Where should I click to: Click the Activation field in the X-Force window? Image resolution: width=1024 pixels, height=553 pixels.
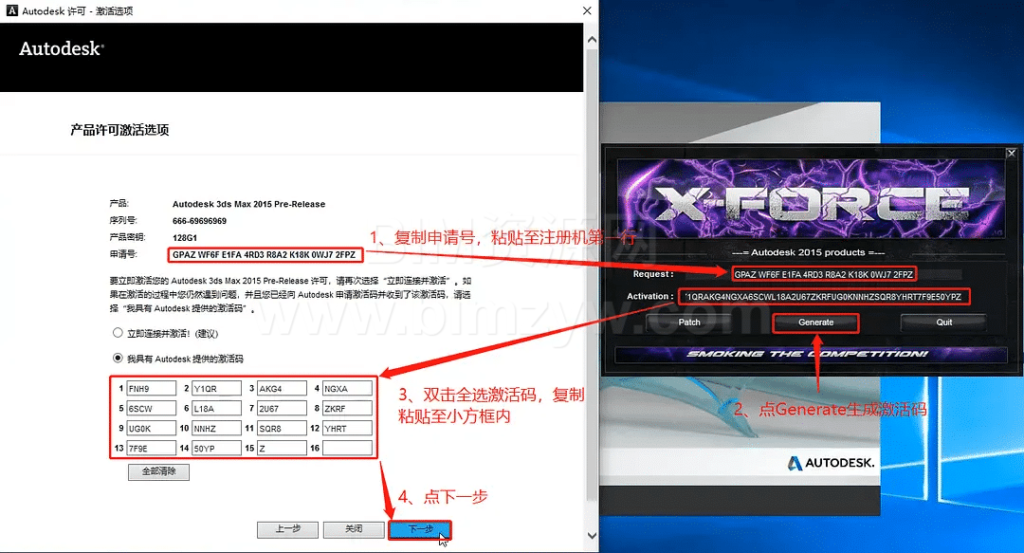click(824, 296)
